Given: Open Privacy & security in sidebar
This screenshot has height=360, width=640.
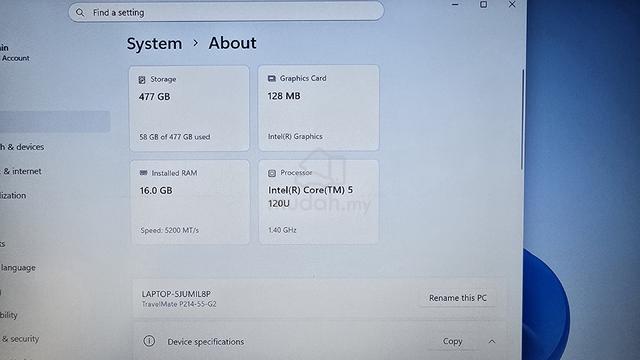Looking at the screenshot, I should tap(20, 339).
